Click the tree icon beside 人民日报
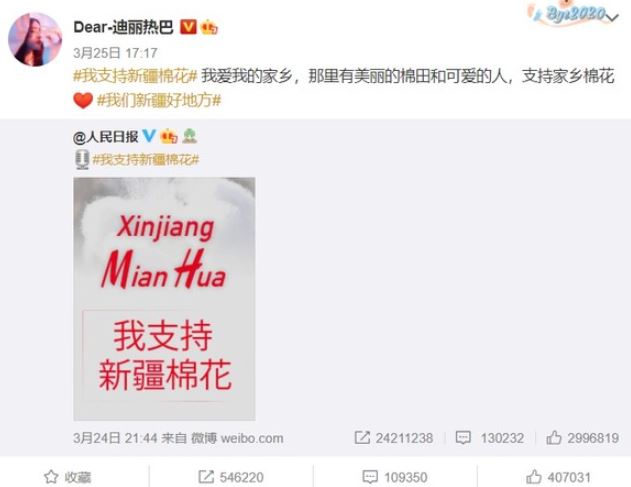This screenshot has height=487, width=631. tap(190, 136)
